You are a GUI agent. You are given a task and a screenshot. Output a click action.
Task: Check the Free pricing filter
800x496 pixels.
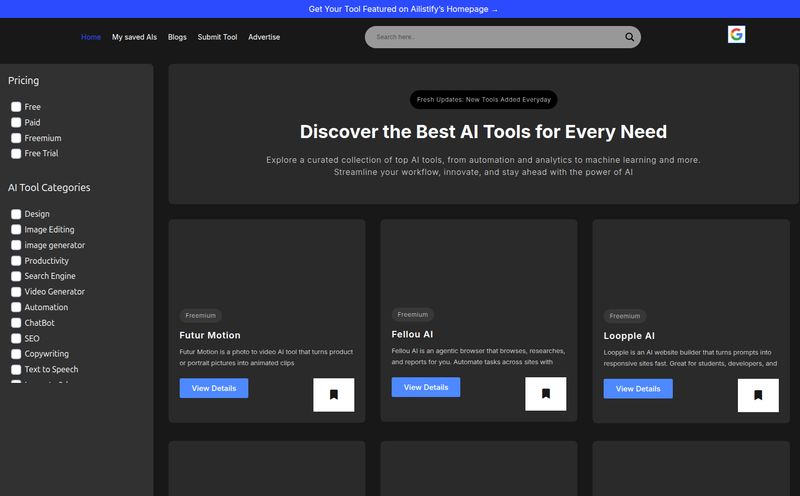pyautogui.click(x=16, y=107)
